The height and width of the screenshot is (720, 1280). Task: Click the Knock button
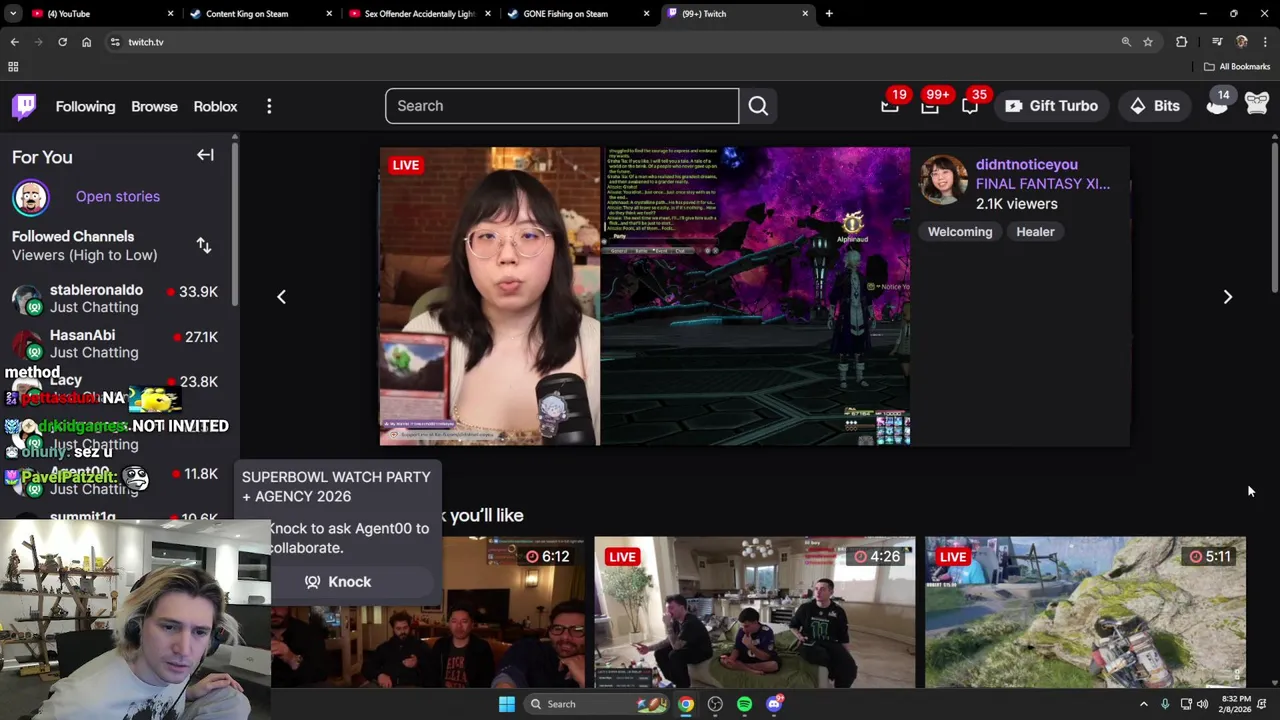338,582
